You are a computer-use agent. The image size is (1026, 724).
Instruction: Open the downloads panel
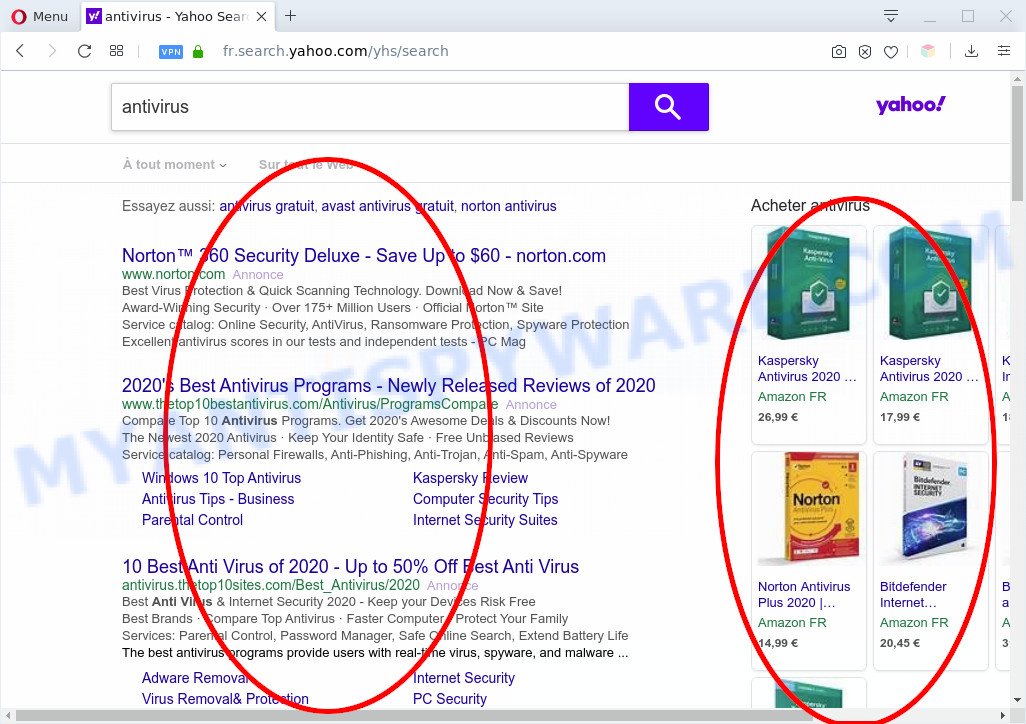pyautogui.click(x=972, y=51)
